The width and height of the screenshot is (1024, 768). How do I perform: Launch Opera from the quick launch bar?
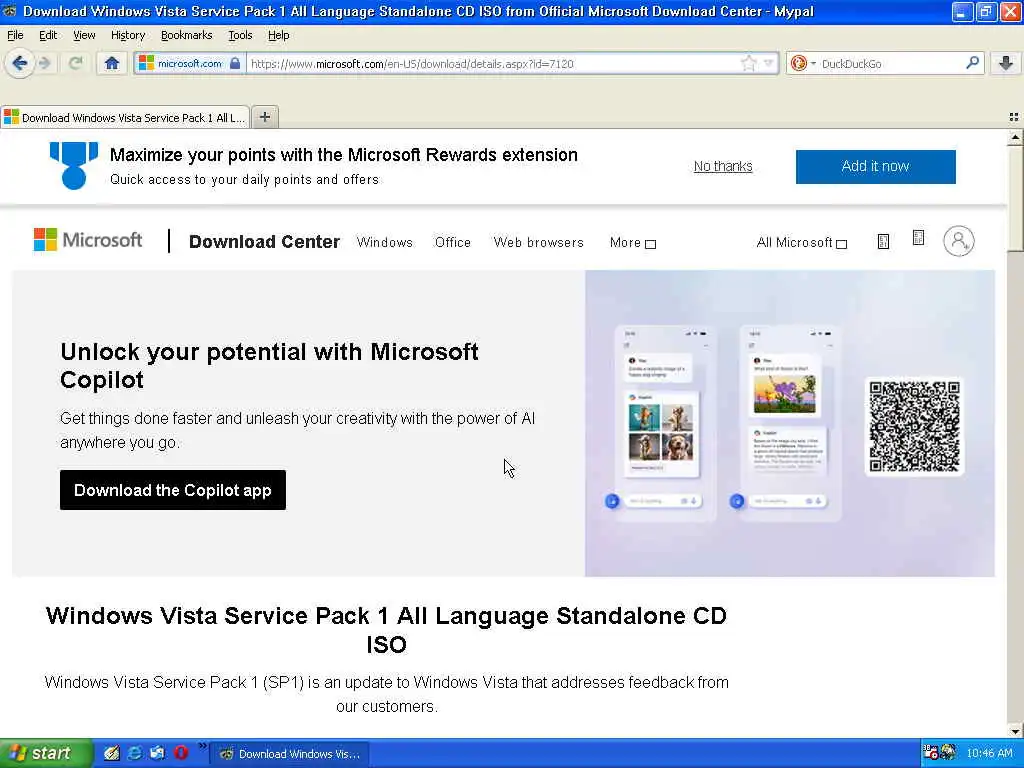click(x=181, y=753)
